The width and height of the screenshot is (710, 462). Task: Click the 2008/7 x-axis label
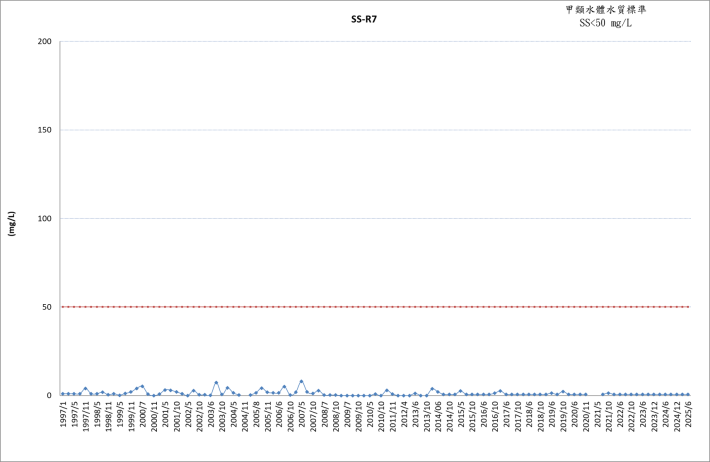(324, 413)
